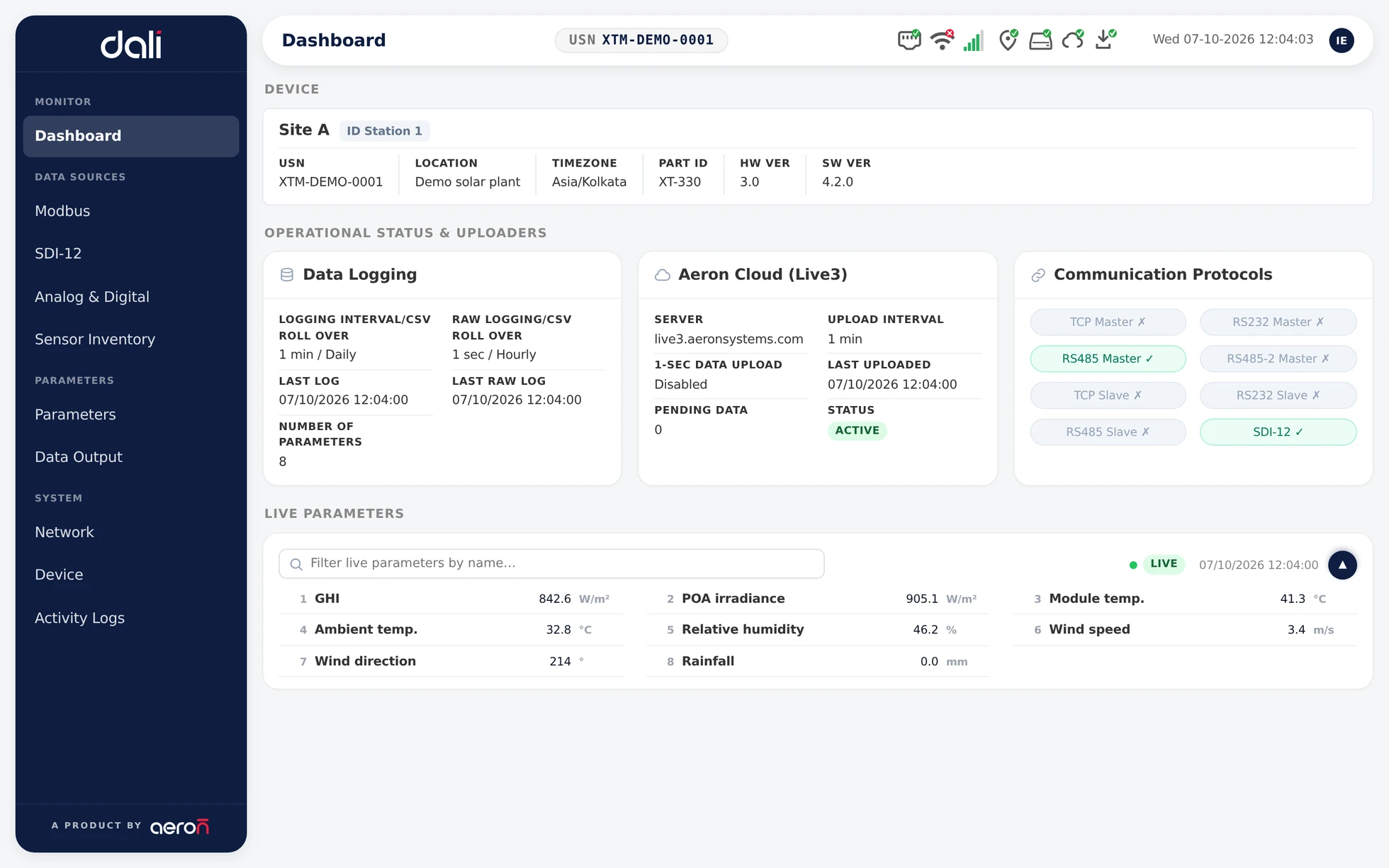Click the Aeron Cloud card cloud icon

coord(663,275)
